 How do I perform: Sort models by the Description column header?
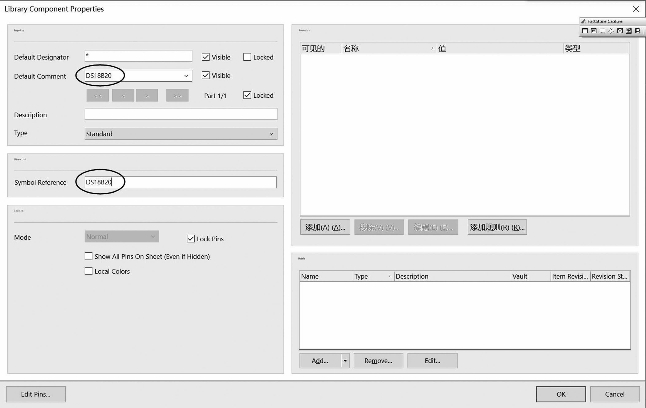[452, 277]
